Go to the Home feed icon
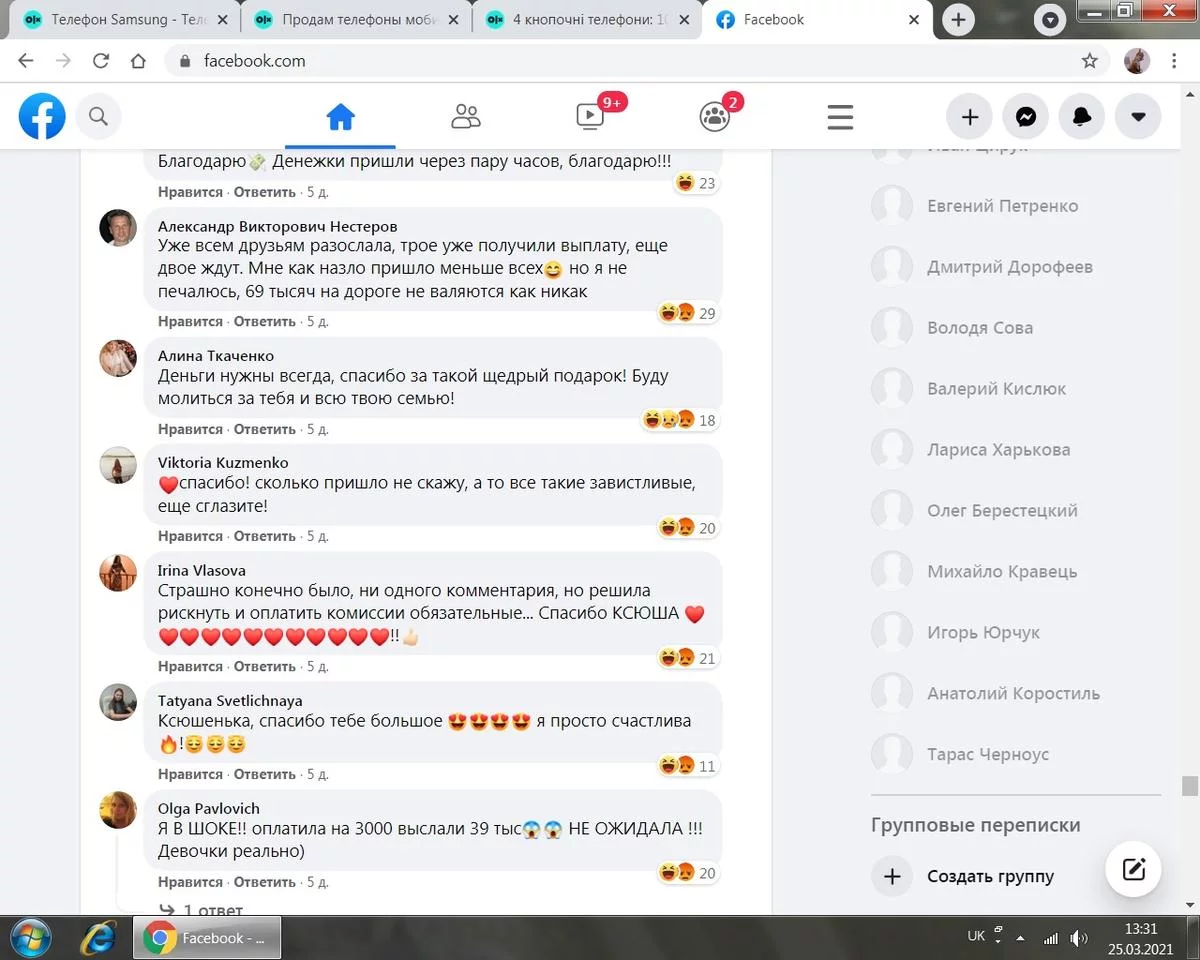Screen dimensions: 1200x960 [x=340, y=117]
